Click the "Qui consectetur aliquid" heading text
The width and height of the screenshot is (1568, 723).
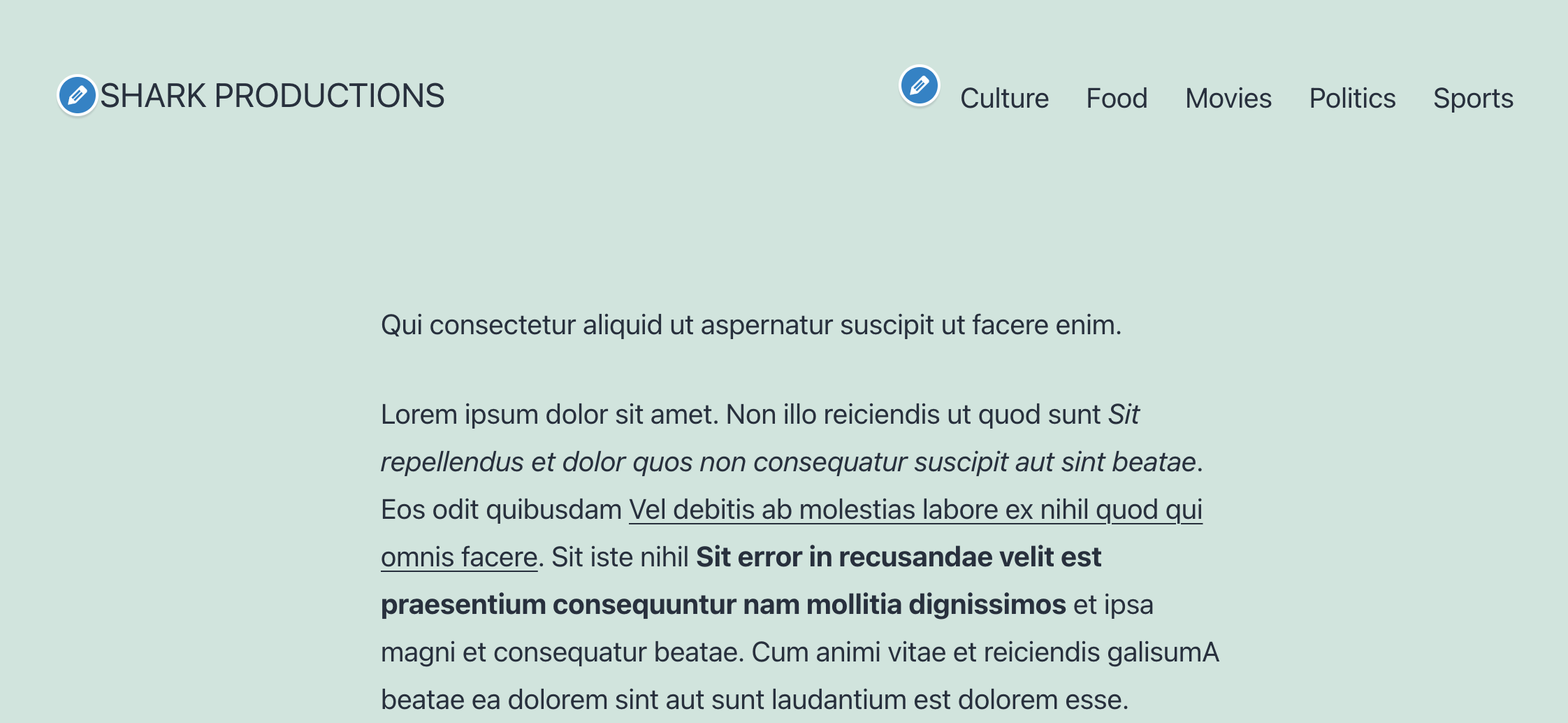tap(750, 325)
